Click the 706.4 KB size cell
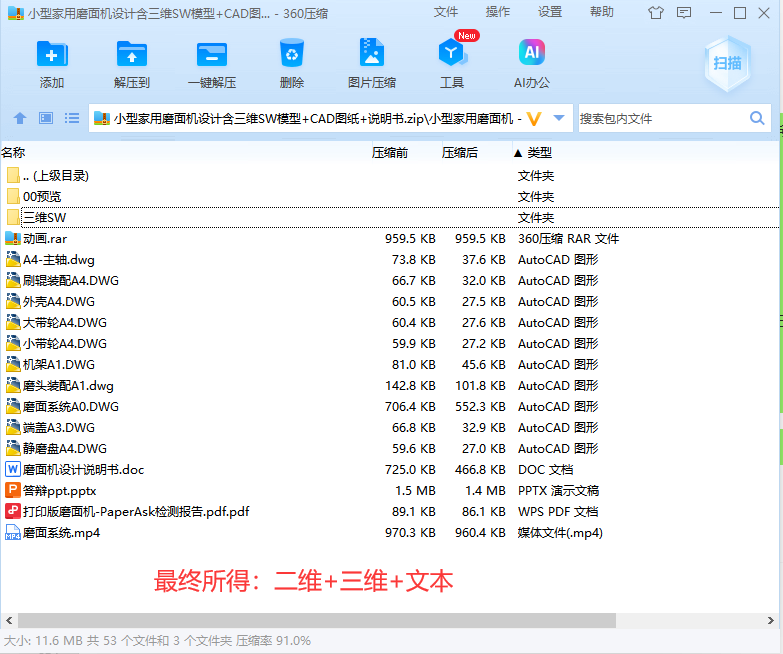This screenshot has height=654, width=783. point(410,406)
